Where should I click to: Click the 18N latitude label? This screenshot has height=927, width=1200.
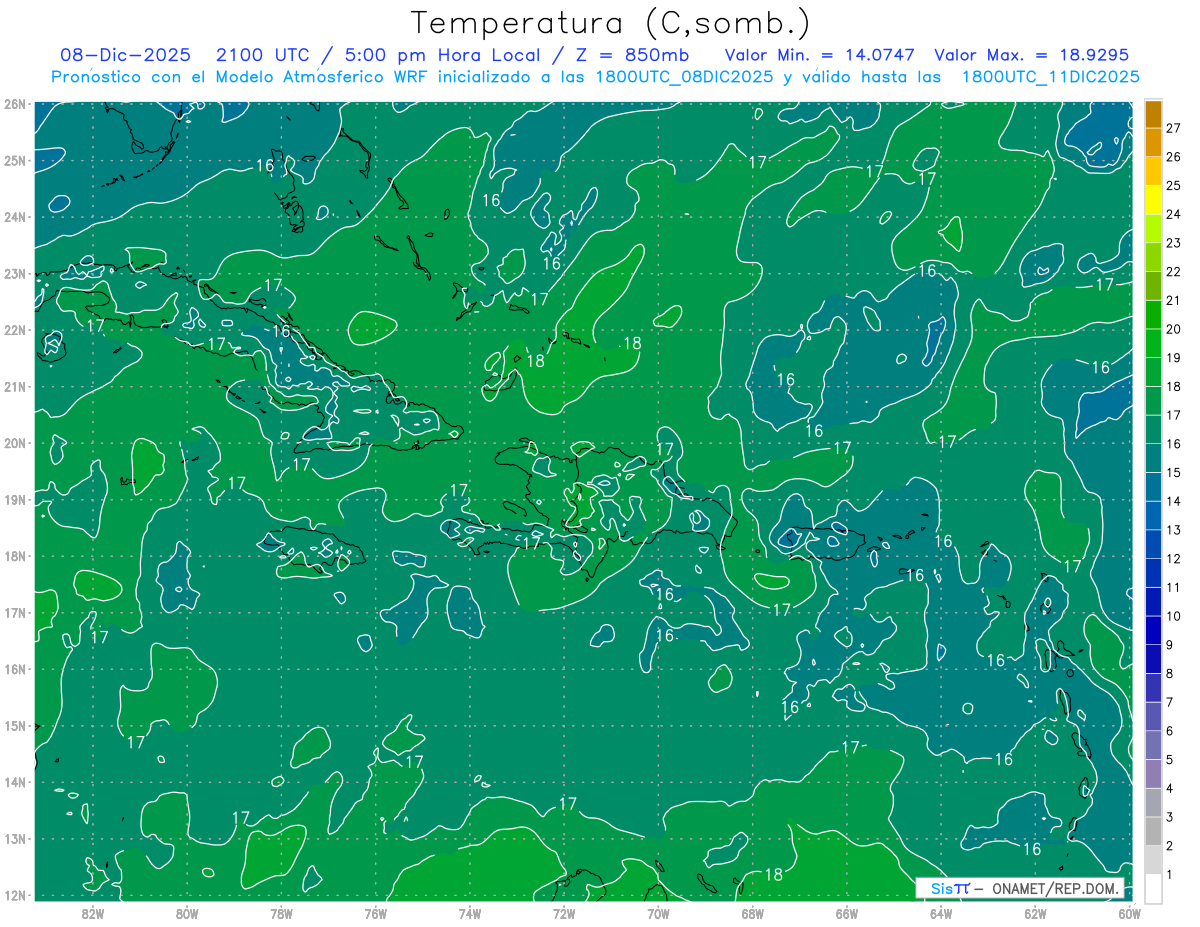coord(15,556)
